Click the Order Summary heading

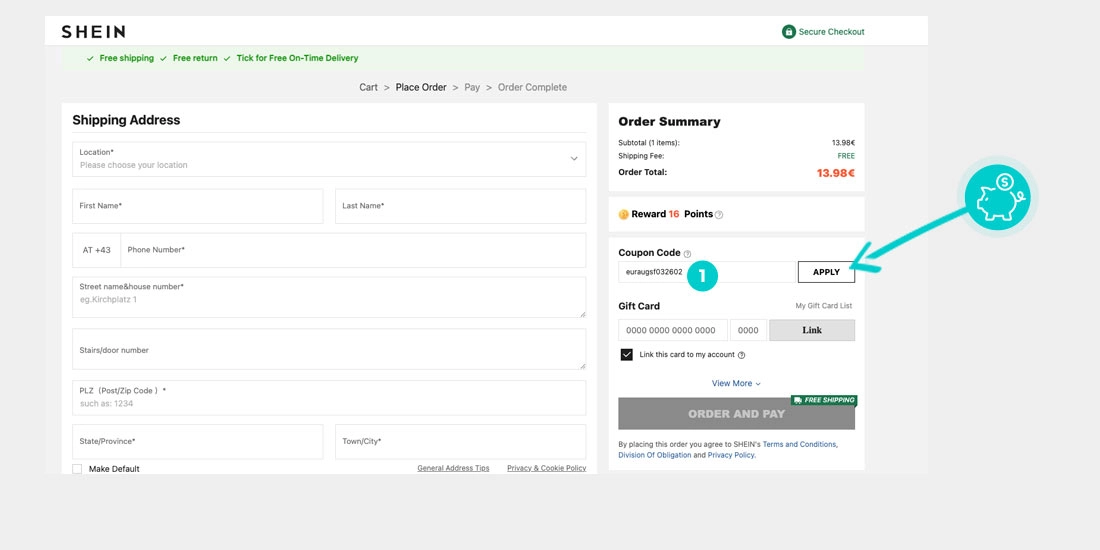[x=669, y=122]
